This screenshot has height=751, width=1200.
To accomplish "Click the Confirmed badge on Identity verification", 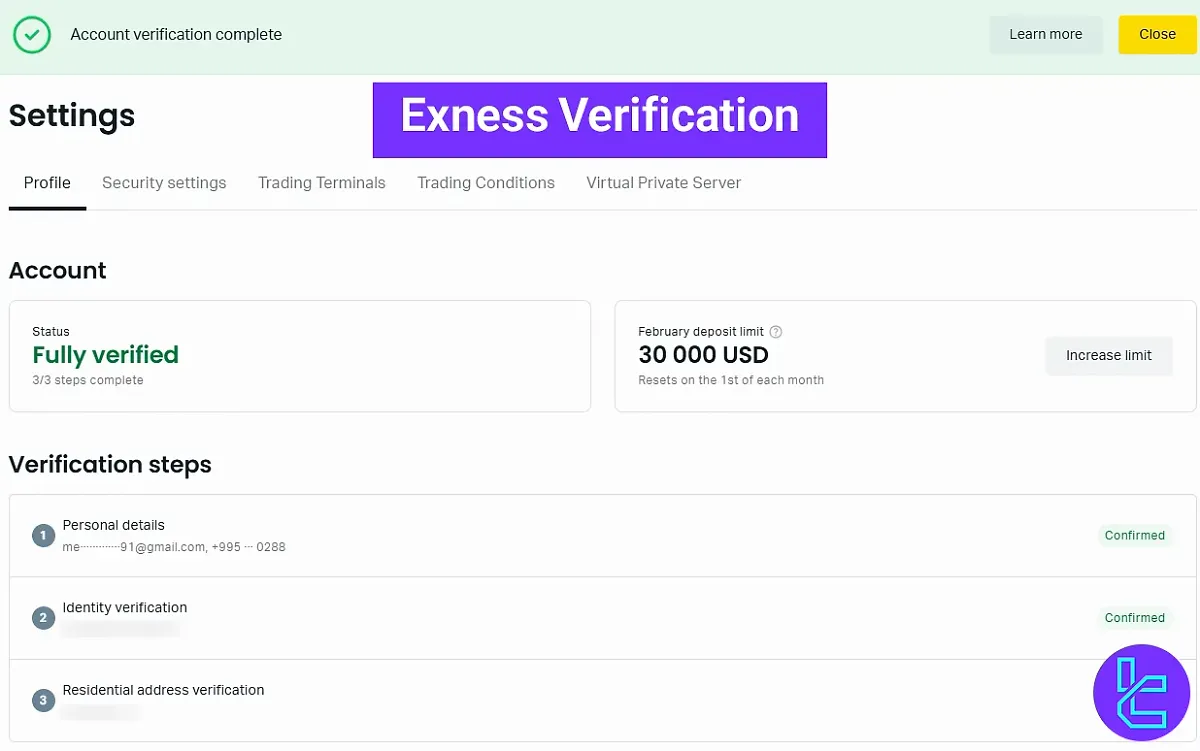I will pos(1135,617).
